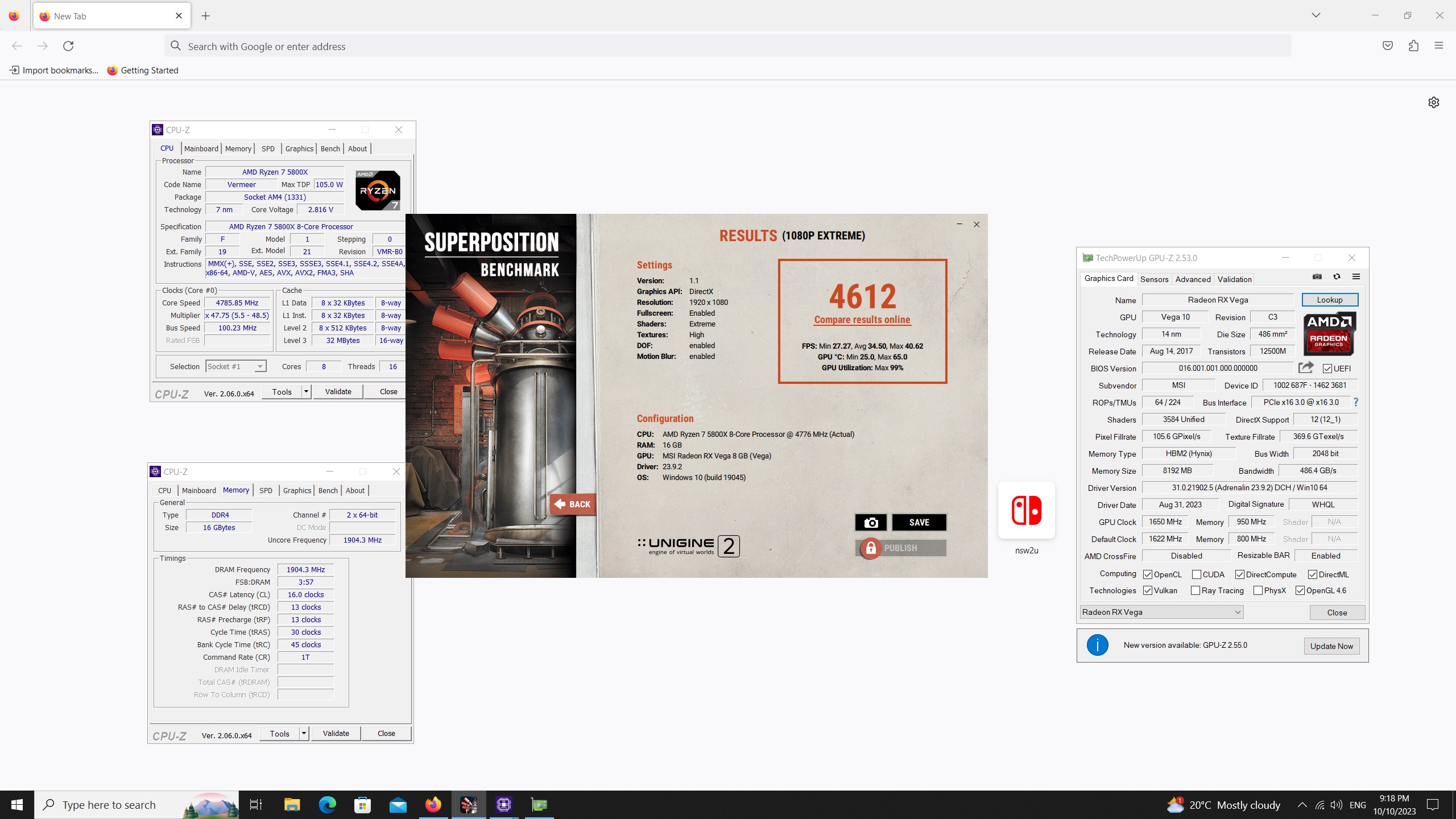Image resolution: width=1456 pixels, height=819 pixels.
Task: Toggle the OpenCL checkbox
Action: (x=1148, y=574)
